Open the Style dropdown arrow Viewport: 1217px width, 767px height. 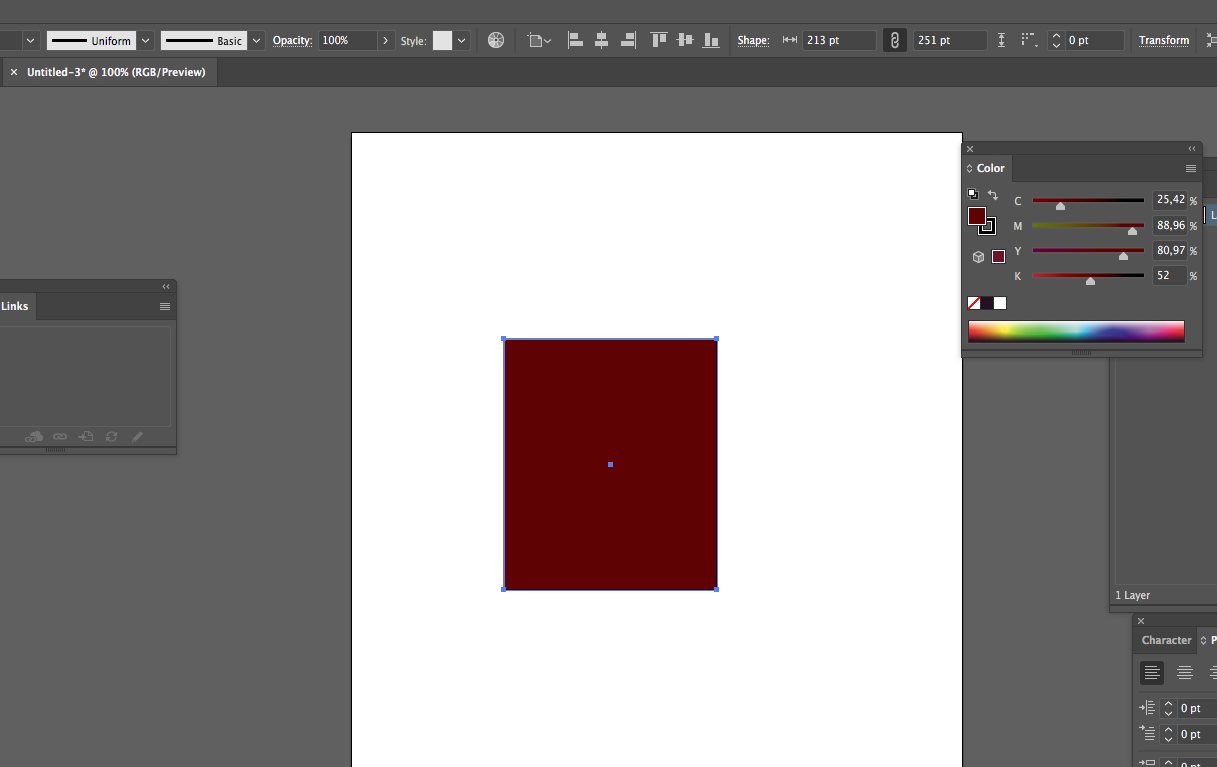coord(462,40)
